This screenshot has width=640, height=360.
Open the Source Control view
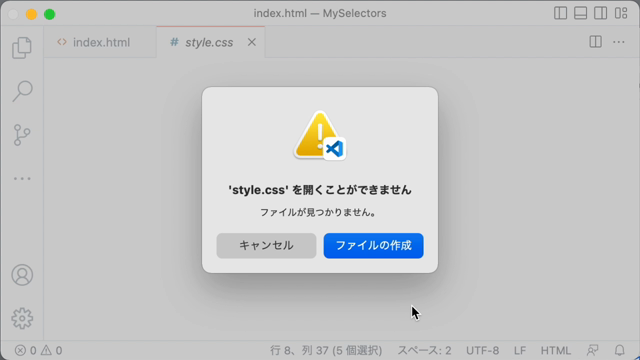(22, 135)
